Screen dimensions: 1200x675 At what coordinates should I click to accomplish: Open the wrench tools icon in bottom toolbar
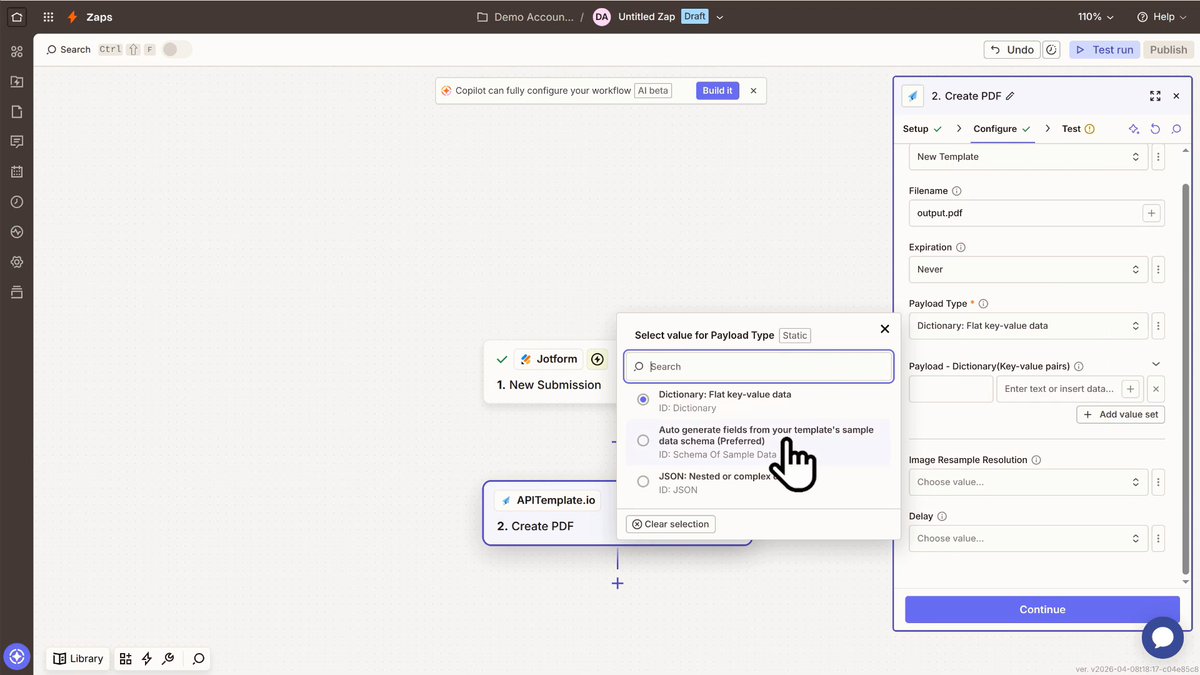pos(168,658)
